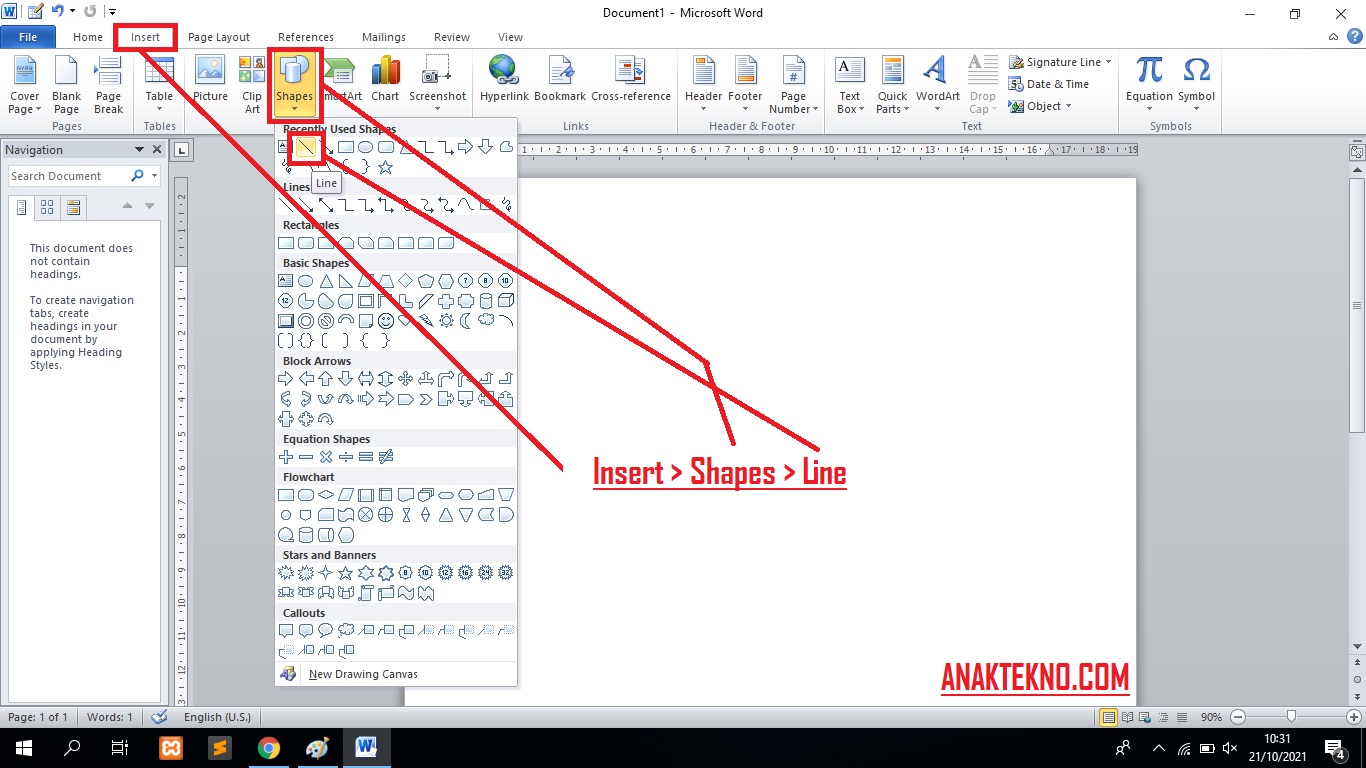The image size is (1366, 768).
Task: Click the Quick Parts button
Action: point(892,85)
